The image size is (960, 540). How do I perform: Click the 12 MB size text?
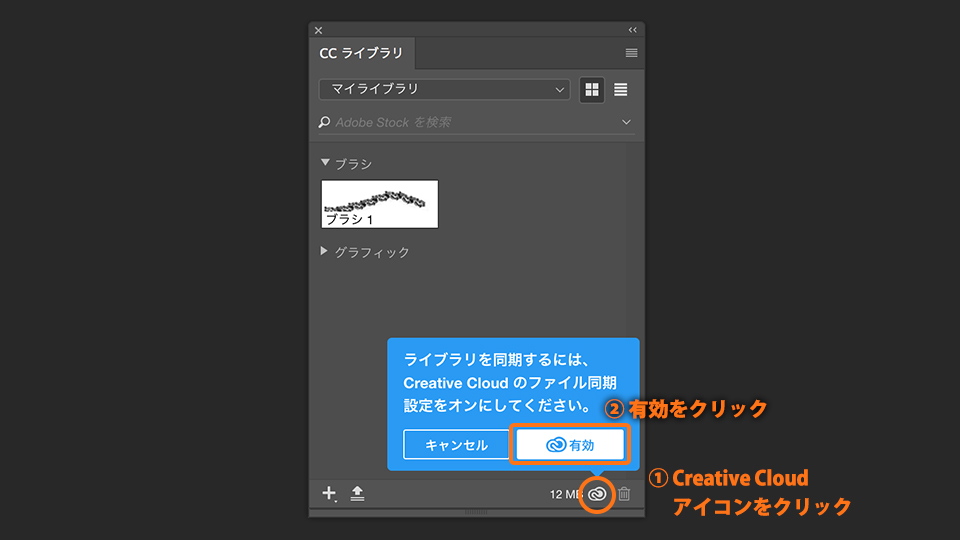(x=565, y=494)
